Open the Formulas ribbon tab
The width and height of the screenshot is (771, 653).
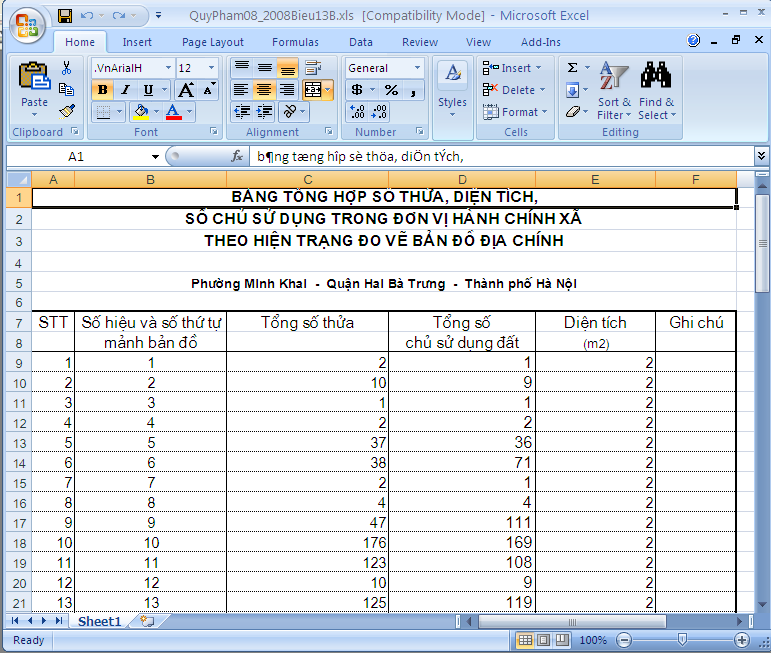tap(295, 42)
